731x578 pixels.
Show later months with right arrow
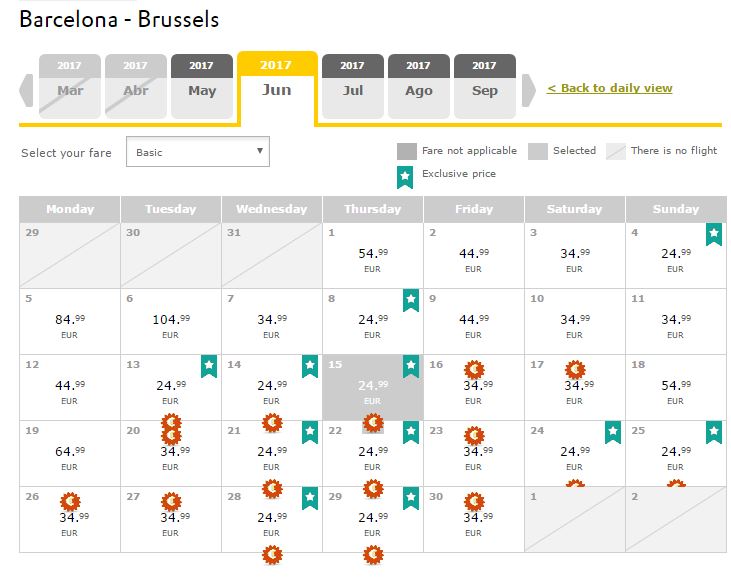529,90
